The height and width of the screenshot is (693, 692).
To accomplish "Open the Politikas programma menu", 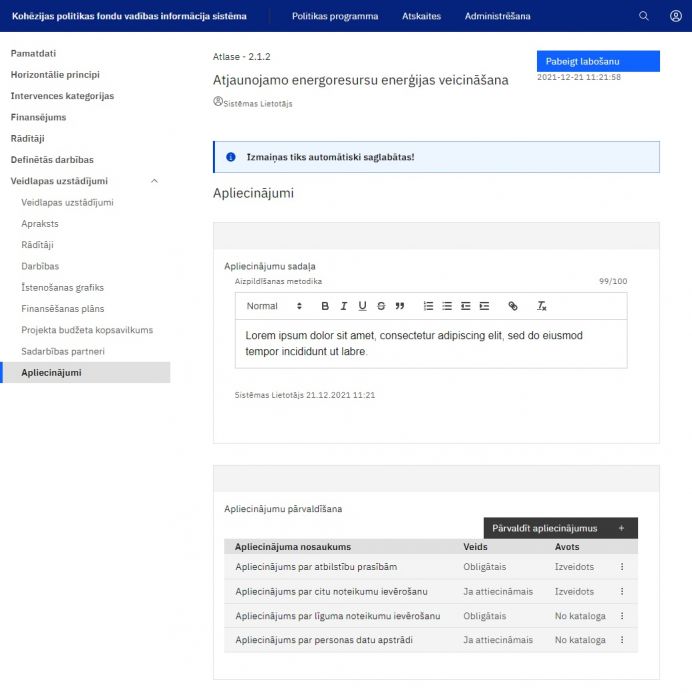I will [335, 16].
